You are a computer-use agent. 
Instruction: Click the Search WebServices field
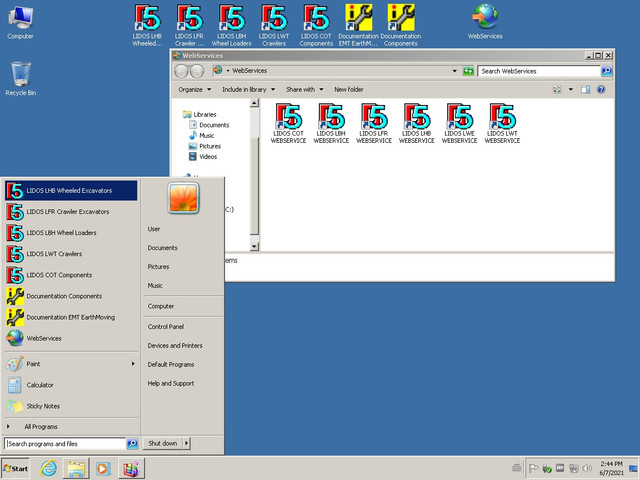(539, 71)
